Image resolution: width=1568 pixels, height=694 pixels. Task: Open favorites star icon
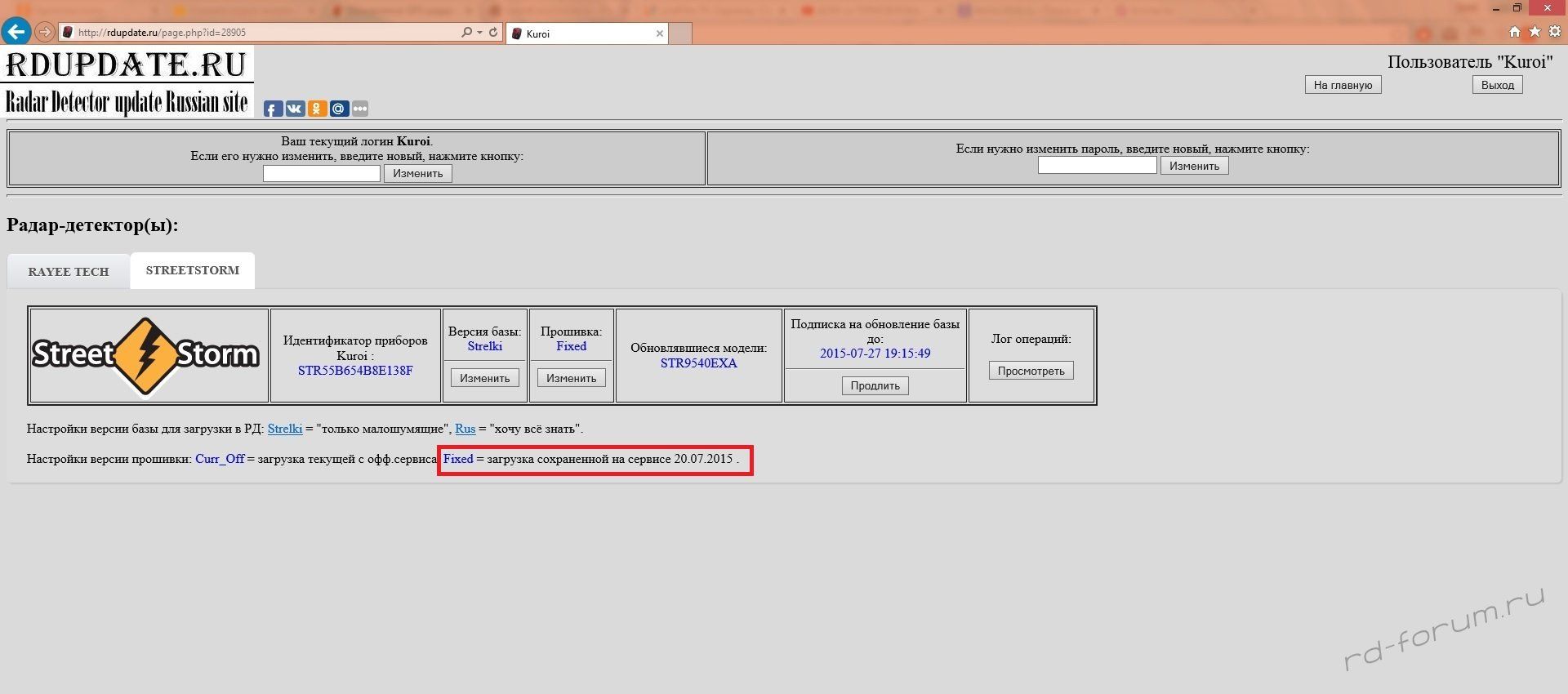pos(1535,32)
